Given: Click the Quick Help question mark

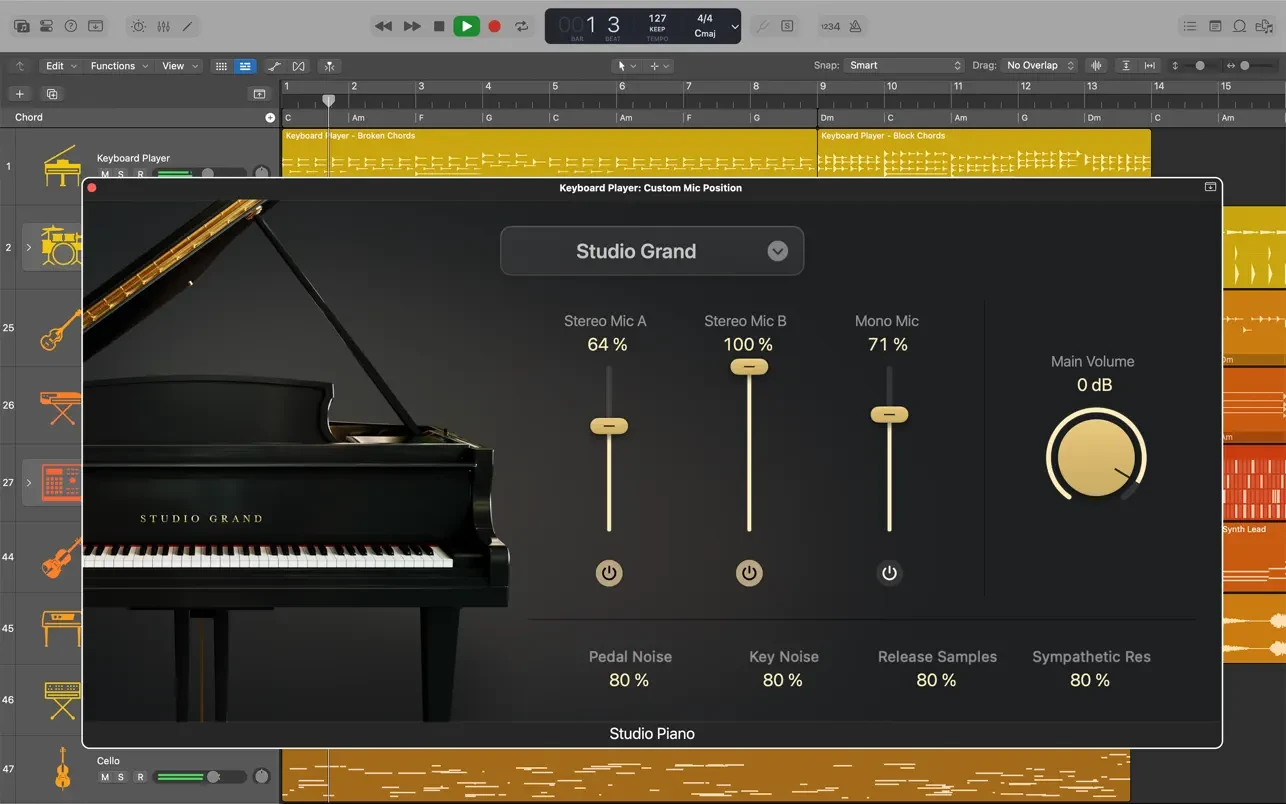Looking at the screenshot, I should click(x=70, y=26).
